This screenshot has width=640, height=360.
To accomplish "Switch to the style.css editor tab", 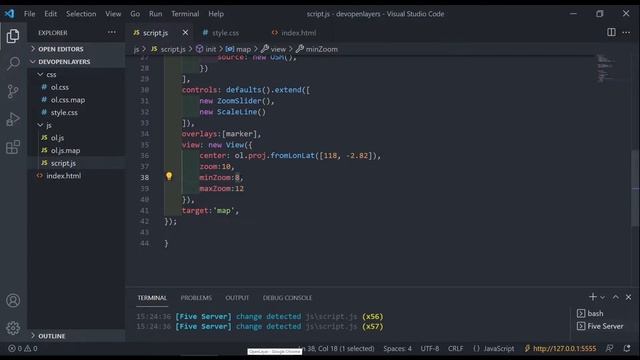I will [226, 33].
